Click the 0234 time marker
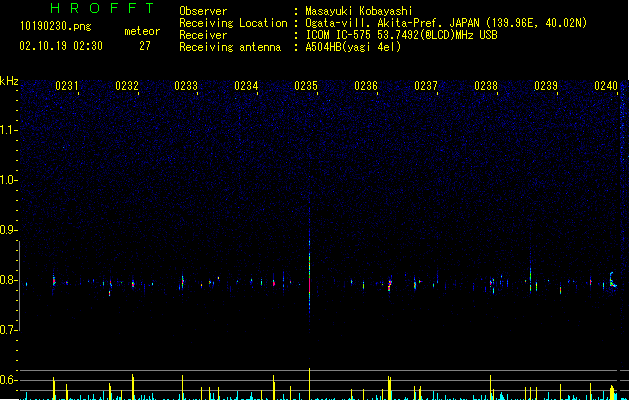 tap(246, 85)
